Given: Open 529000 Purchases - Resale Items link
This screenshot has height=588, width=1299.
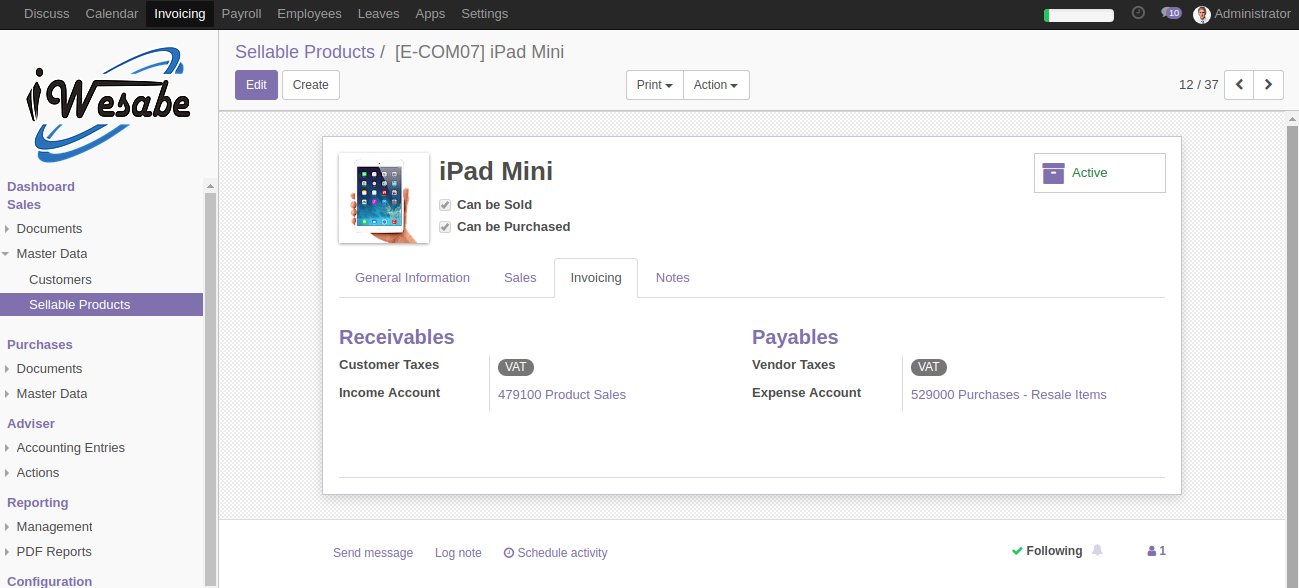Looking at the screenshot, I should pyautogui.click(x=1009, y=395).
